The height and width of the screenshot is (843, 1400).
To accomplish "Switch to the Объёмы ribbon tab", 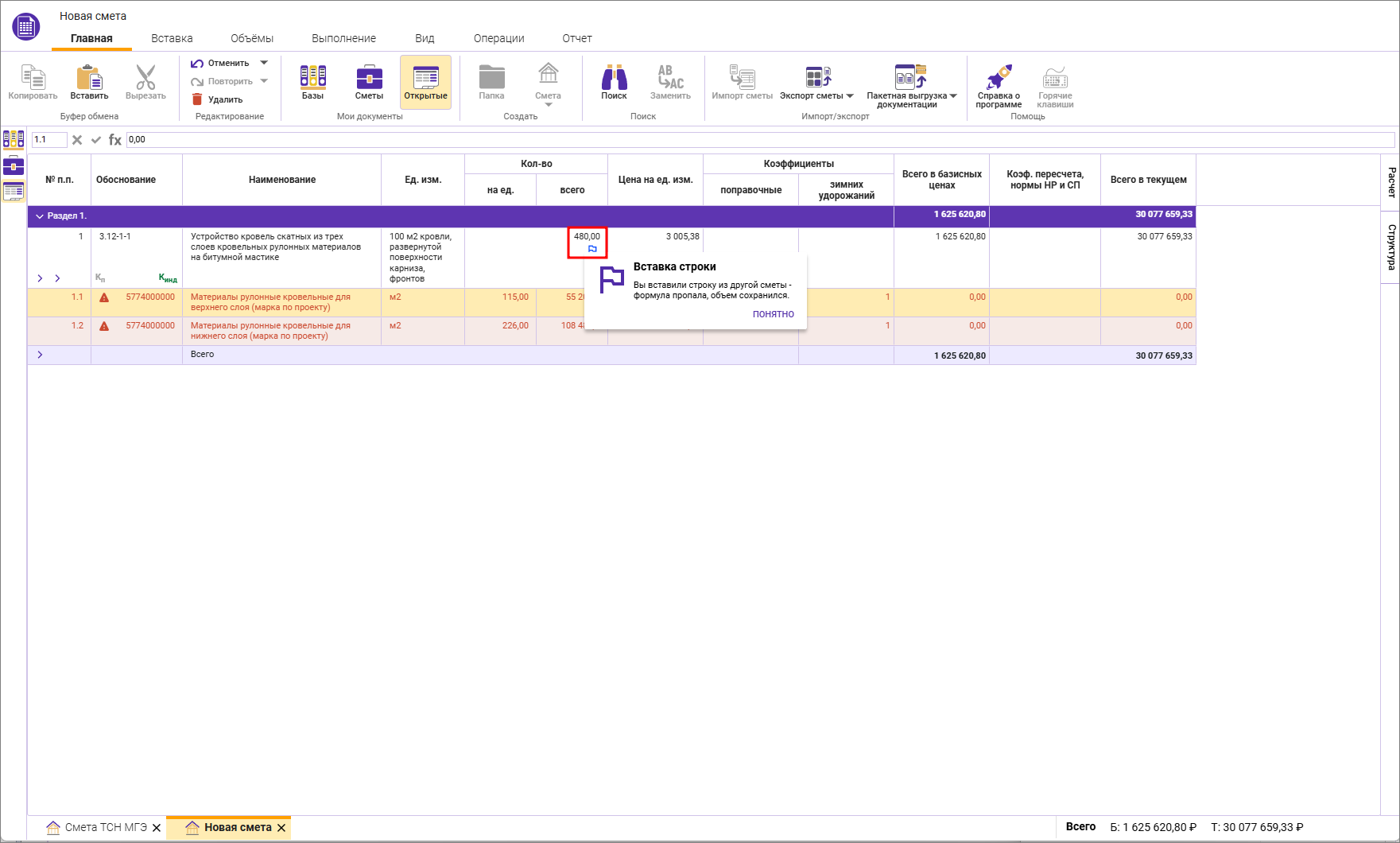I will tap(251, 38).
